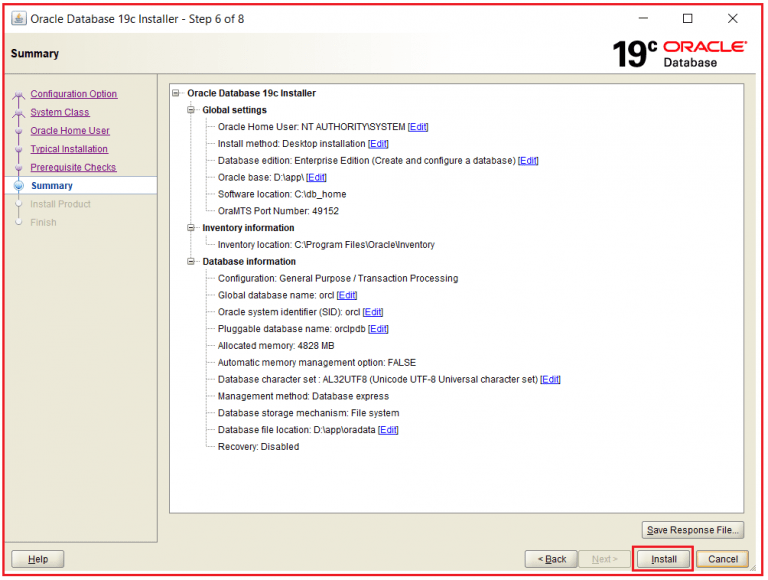Return to Prerequisite Checks step
The width and height of the screenshot is (768, 580).
(73, 168)
